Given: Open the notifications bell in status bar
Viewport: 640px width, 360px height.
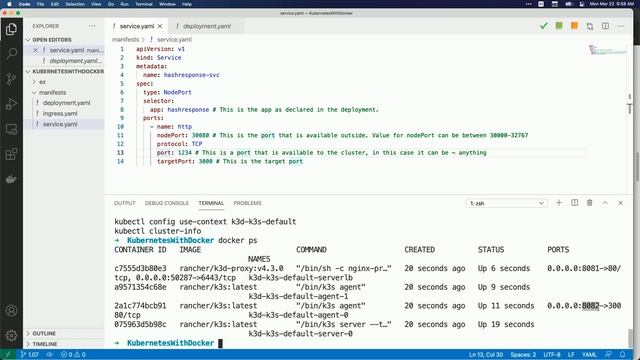Looking at the screenshot, I should (x=622, y=355).
